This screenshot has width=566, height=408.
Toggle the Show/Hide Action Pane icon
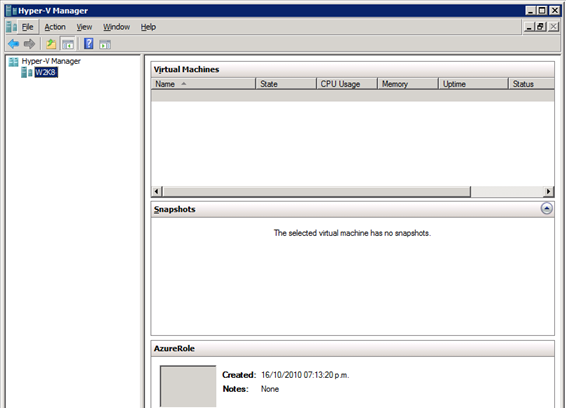(x=105, y=44)
